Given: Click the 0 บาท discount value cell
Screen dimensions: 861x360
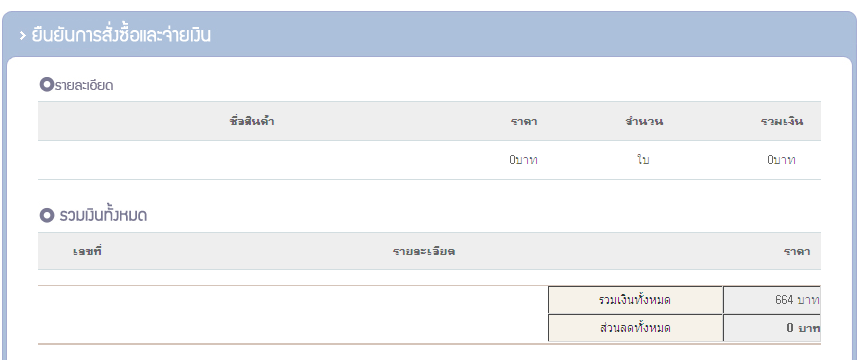Looking at the screenshot, I should pyautogui.click(x=772, y=328).
